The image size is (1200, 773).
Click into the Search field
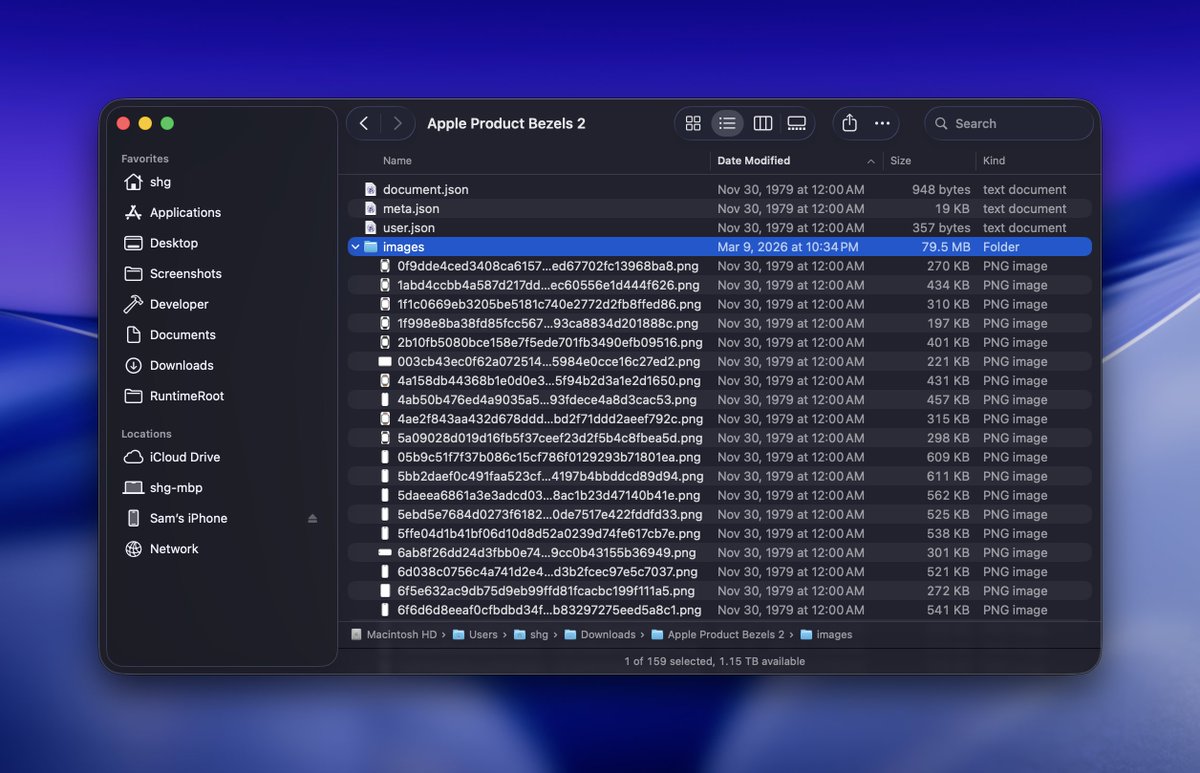pos(1008,123)
